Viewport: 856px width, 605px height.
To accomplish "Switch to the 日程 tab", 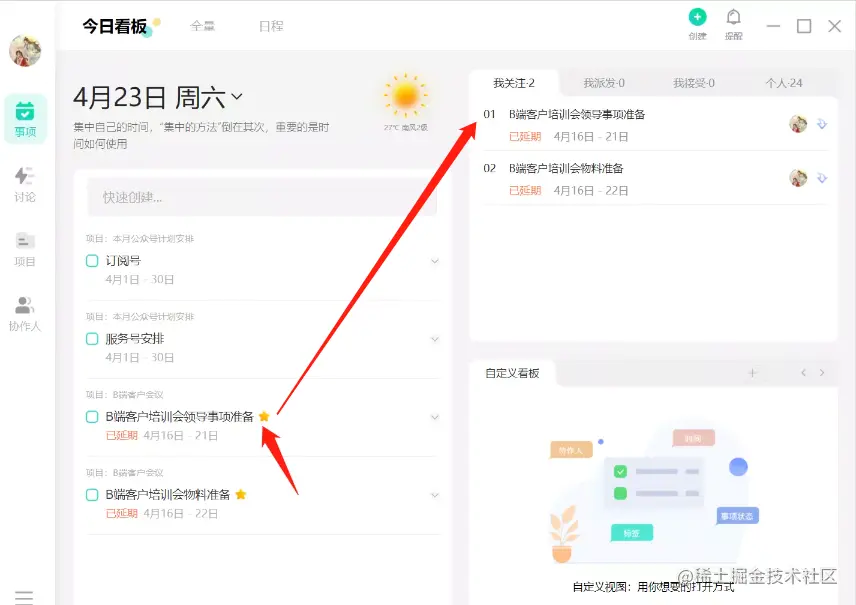I will 271,26.
